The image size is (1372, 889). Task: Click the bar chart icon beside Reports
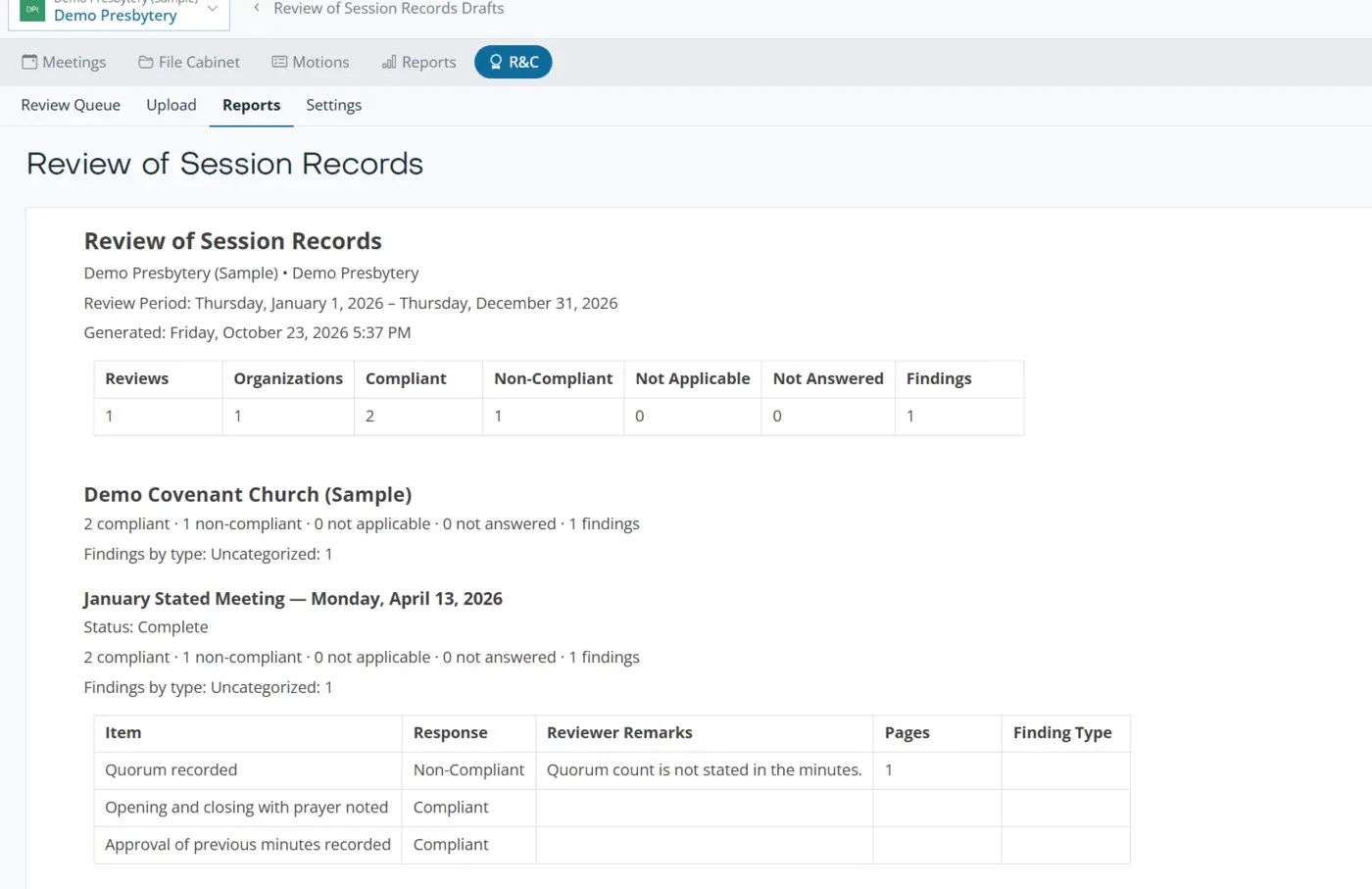click(389, 62)
